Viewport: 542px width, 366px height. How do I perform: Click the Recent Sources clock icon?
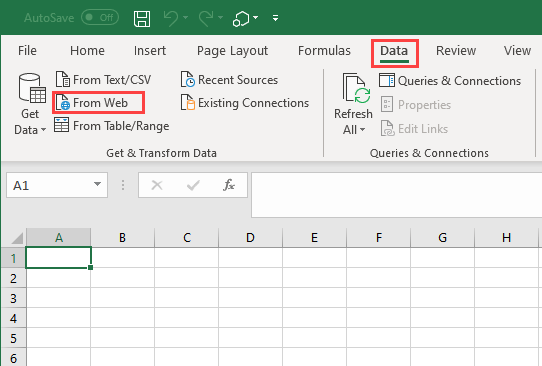(x=188, y=79)
